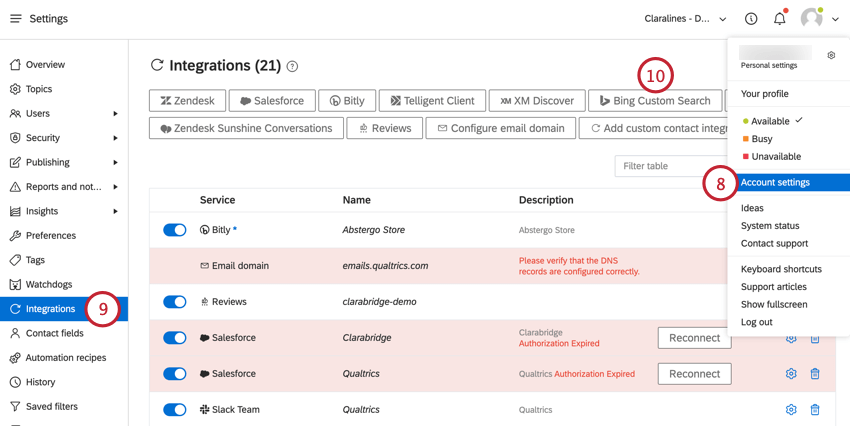Open Tags in the sidebar
The width and height of the screenshot is (850, 426).
35,260
